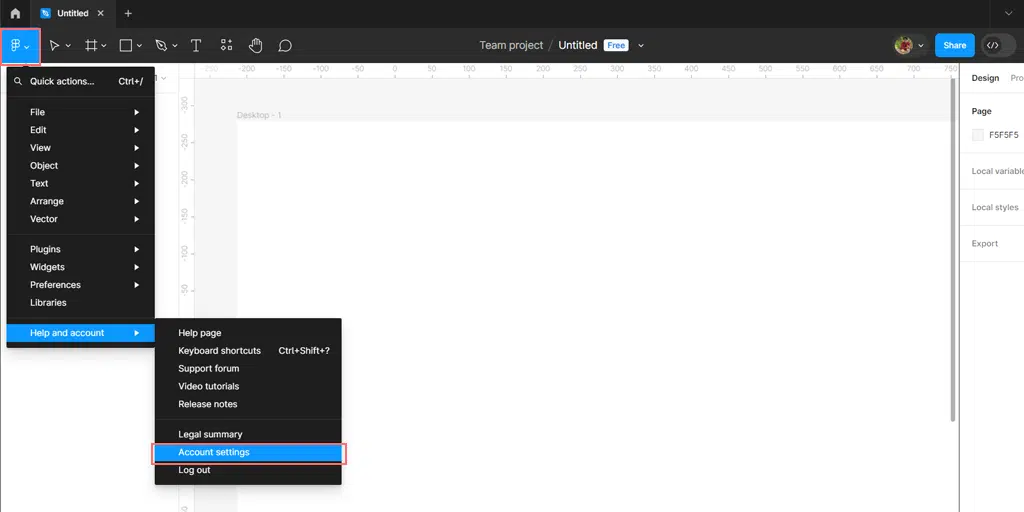The image size is (1024, 512).
Task: Open Legal summary entry
Action: pos(248,434)
